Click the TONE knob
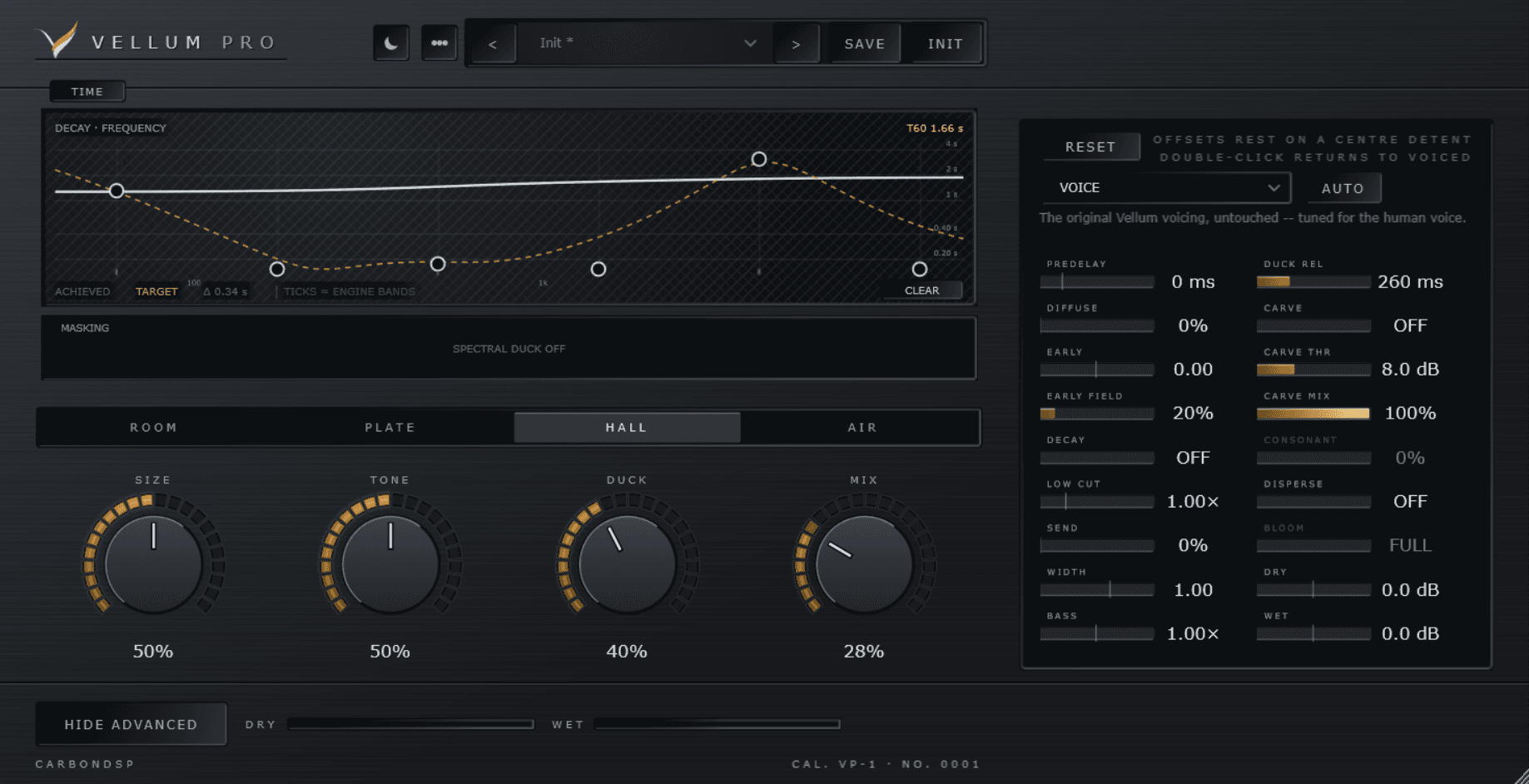Image resolution: width=1529 pixels, height=784 pixels. pyautogui.click(x=390, y=563)
